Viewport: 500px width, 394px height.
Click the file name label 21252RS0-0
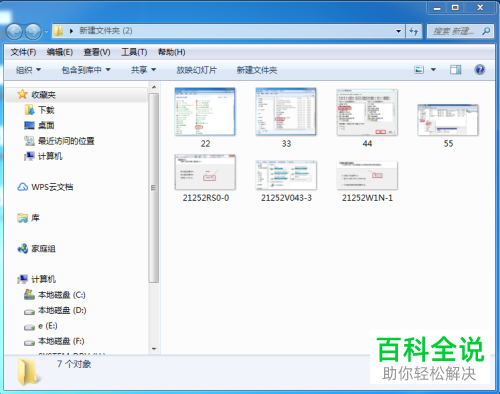(206, 198)
